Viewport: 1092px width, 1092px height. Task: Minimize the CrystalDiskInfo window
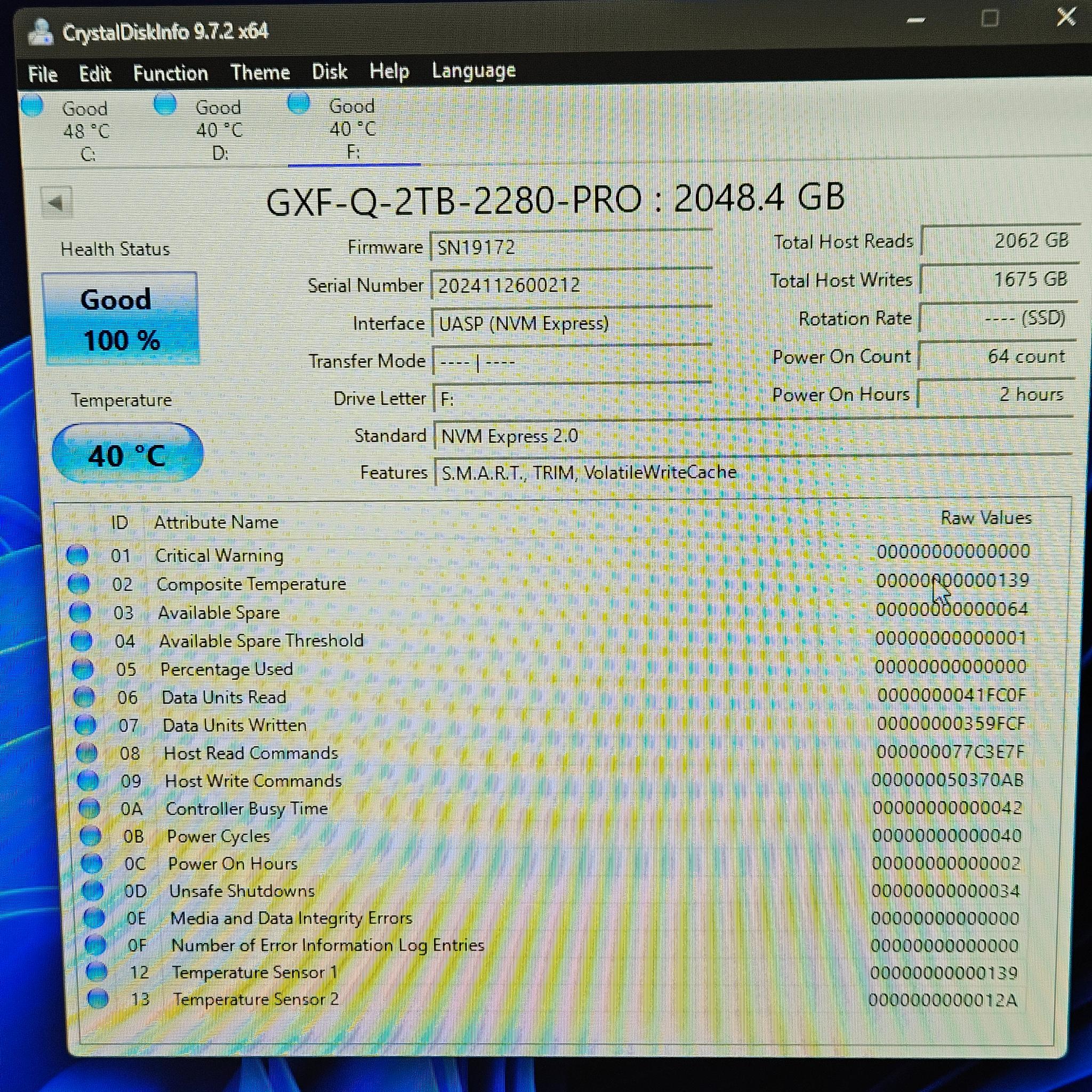click(916, 20)
